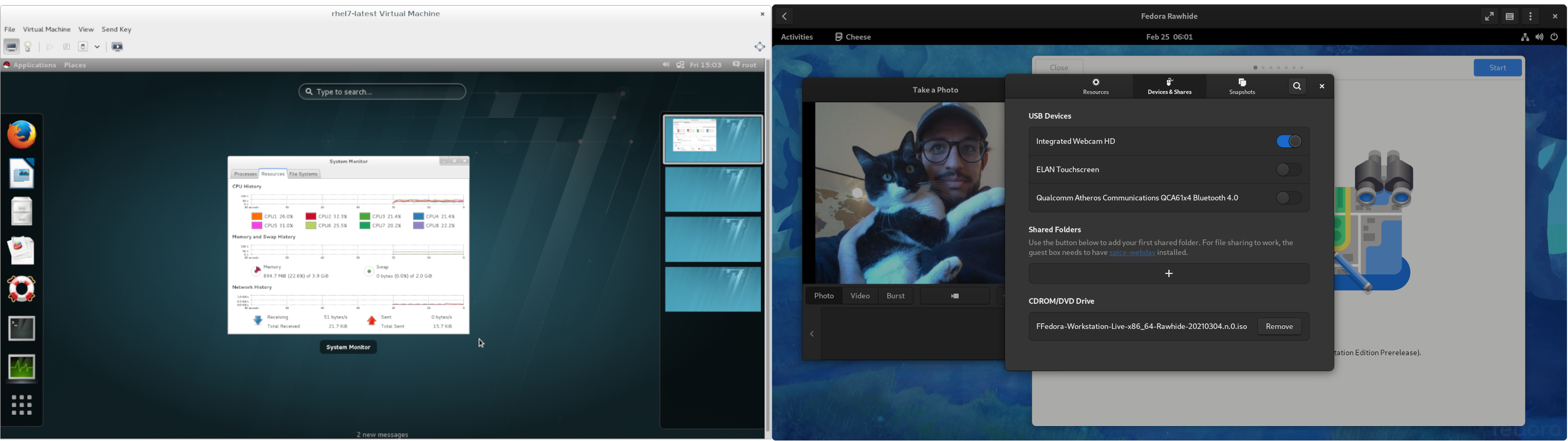Open the Virtual Machine menu
The width and height of the screenshot is (1568, 441).
(x=47, y=29)
